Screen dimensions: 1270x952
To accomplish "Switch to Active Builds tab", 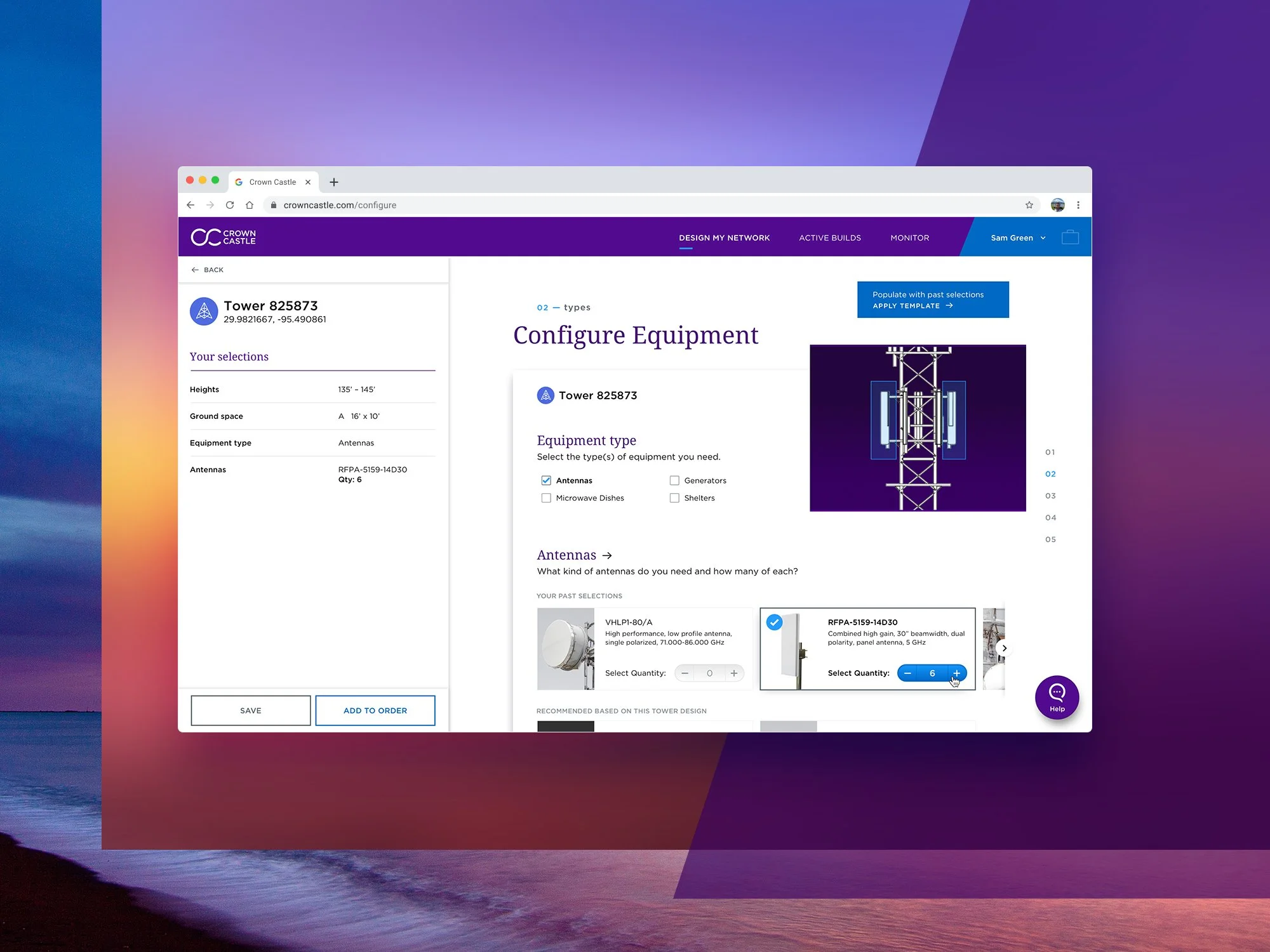I will click(830, 238).
